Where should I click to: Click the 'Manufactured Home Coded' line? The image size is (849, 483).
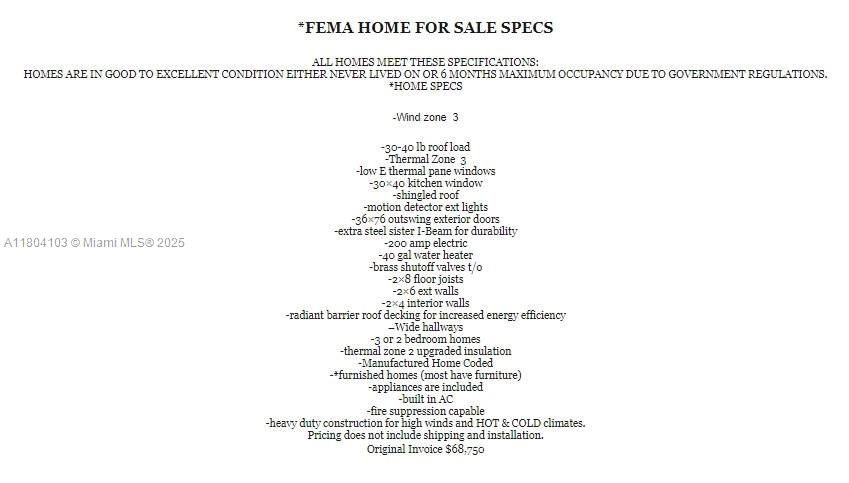(x=425, y=363)
